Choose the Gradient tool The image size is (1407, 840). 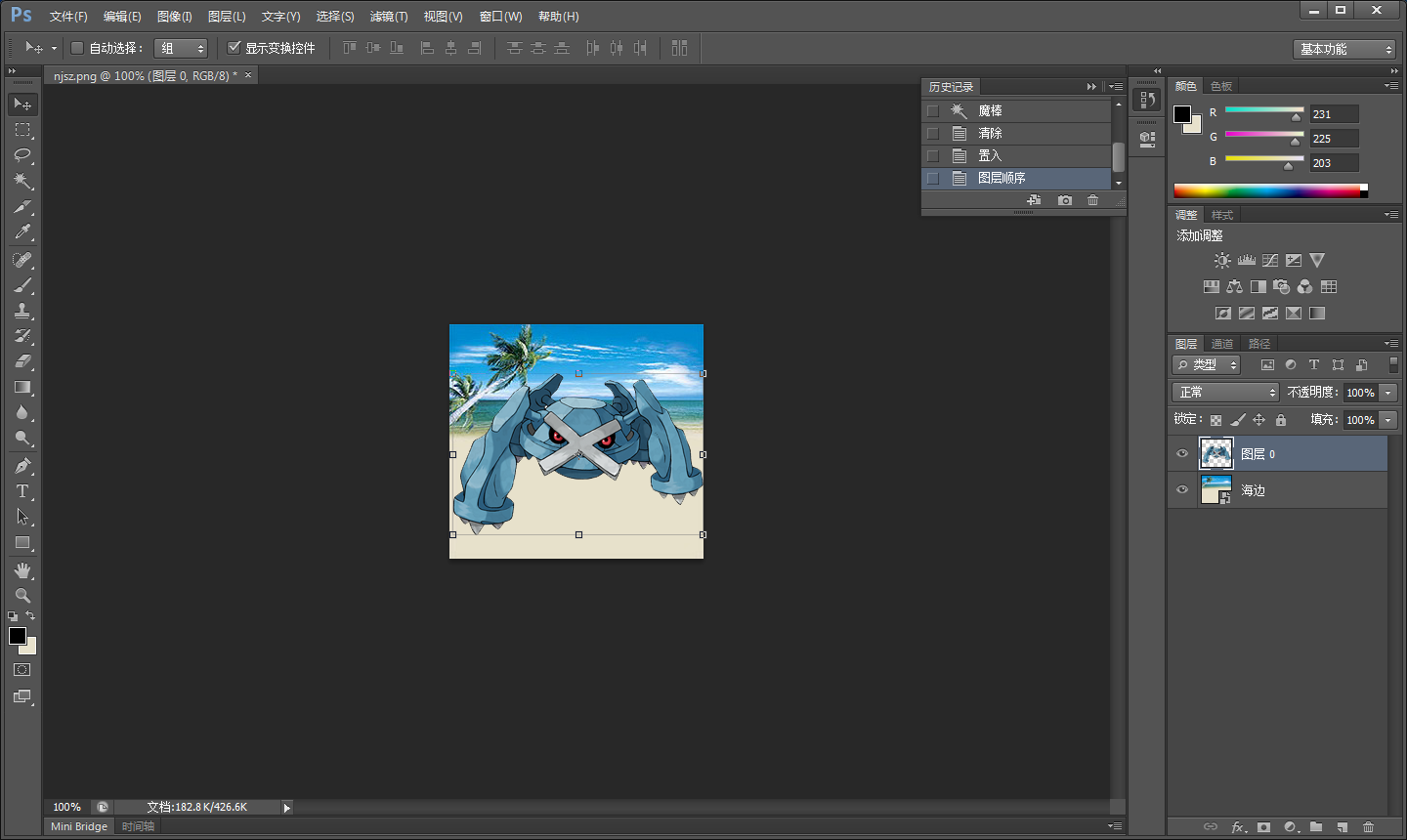22,387
